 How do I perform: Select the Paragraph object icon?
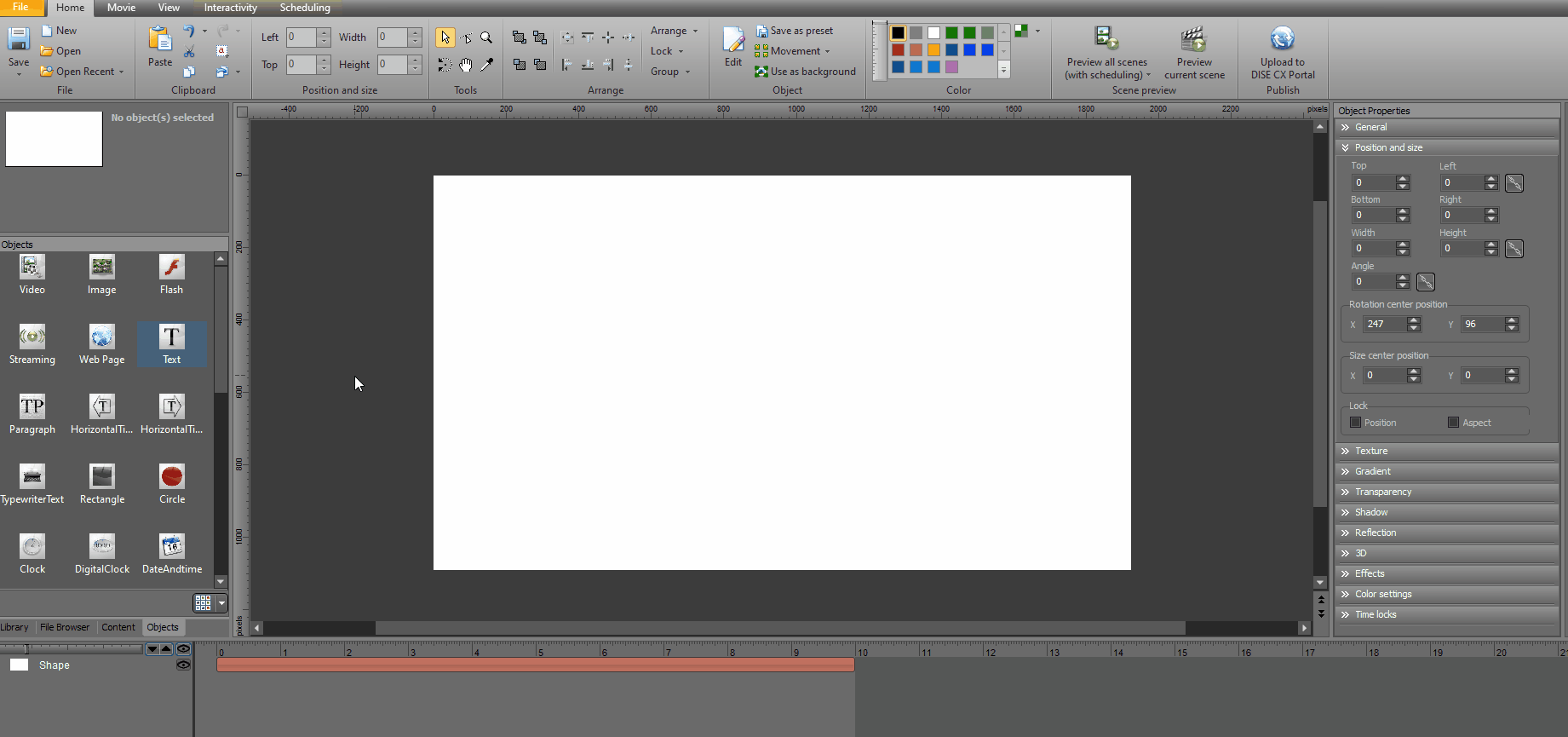[32, 407]
